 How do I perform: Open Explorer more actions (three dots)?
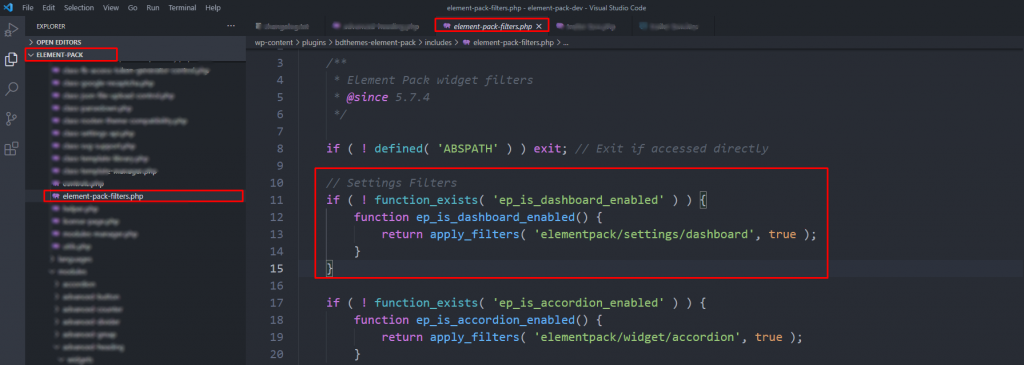(231, 26)
